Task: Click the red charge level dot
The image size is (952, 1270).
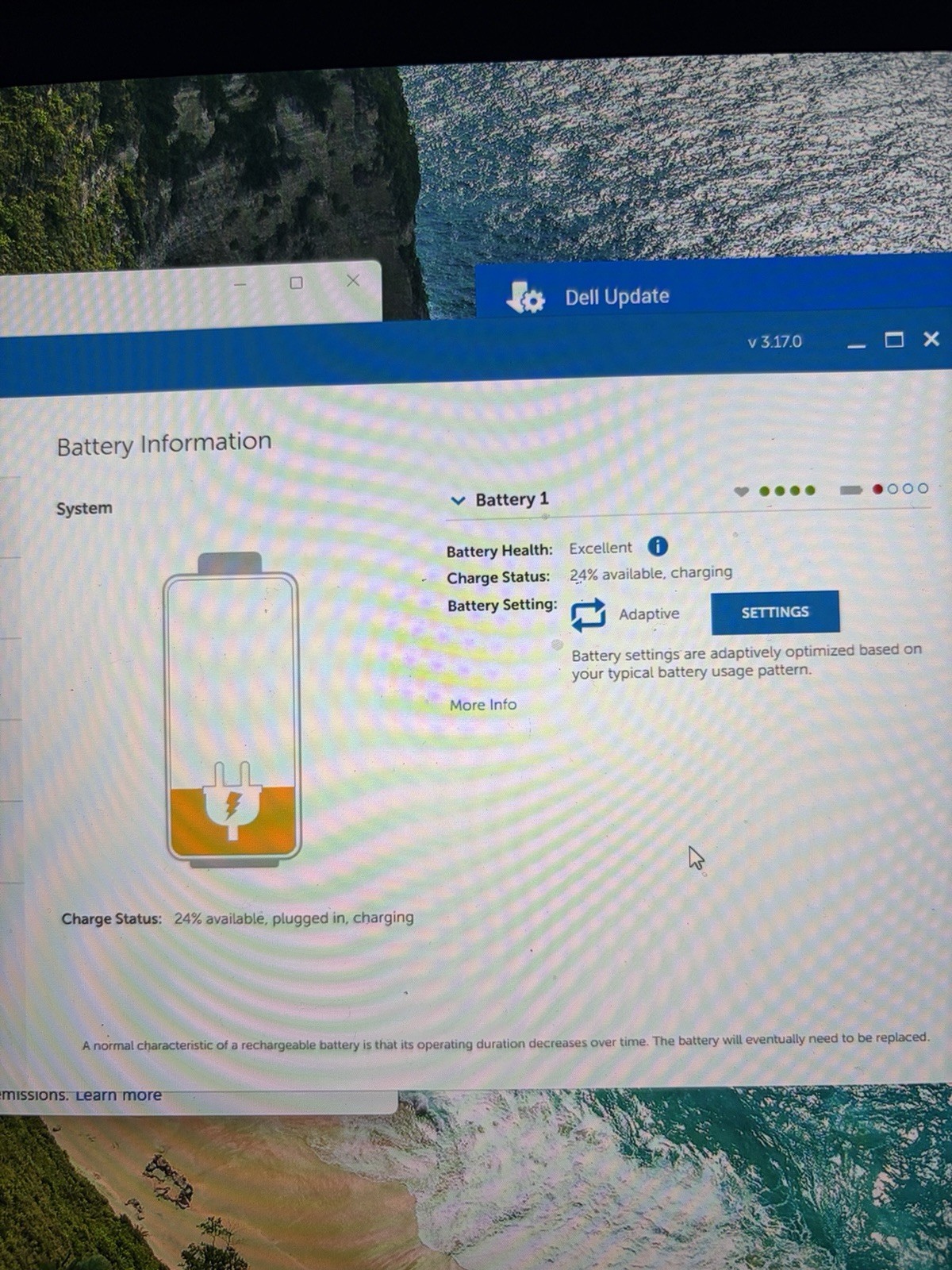Action: [x=878, y=489]
